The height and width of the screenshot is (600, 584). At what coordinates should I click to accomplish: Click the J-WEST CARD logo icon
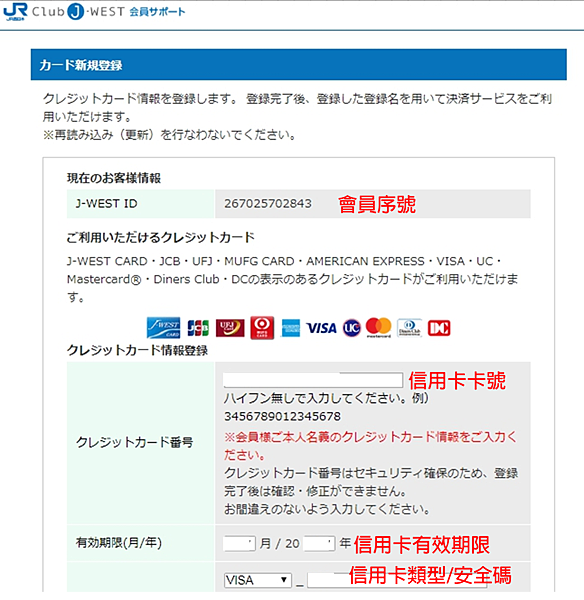point(163,328)
